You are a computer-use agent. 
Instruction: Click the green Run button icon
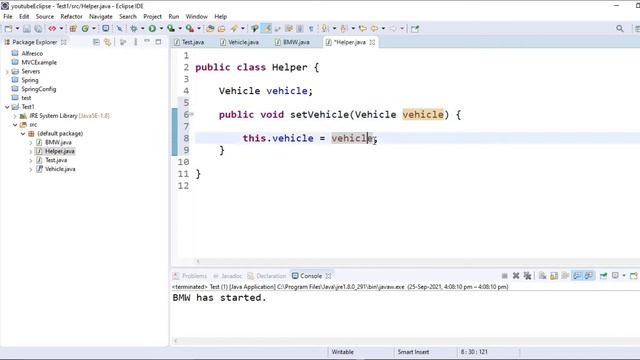[152, 29]
